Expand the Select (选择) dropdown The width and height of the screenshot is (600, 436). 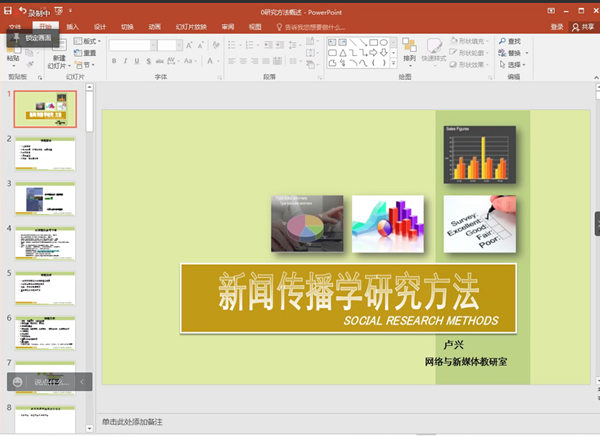click(x=513, y=65)
